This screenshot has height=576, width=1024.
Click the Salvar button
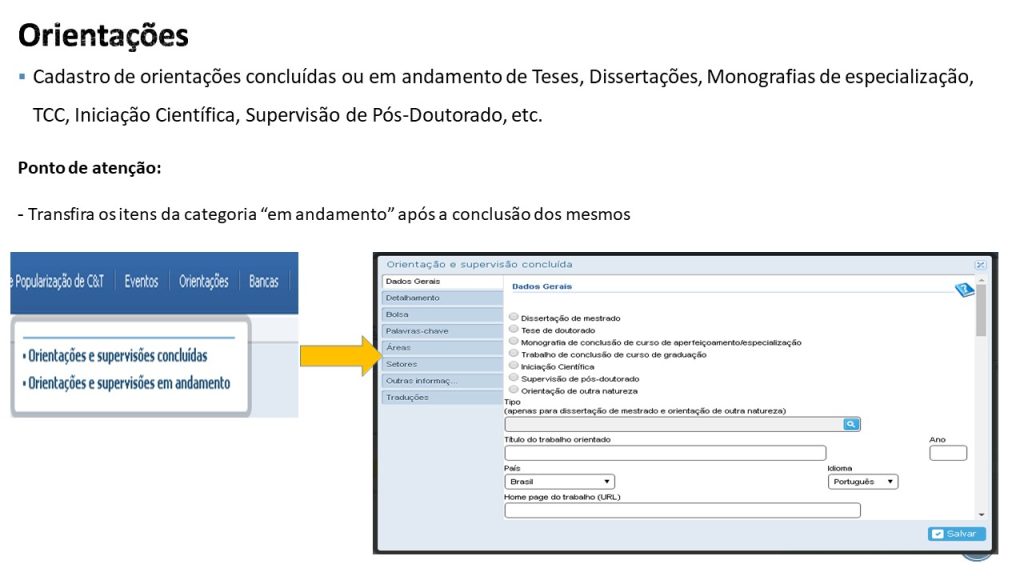956,534
